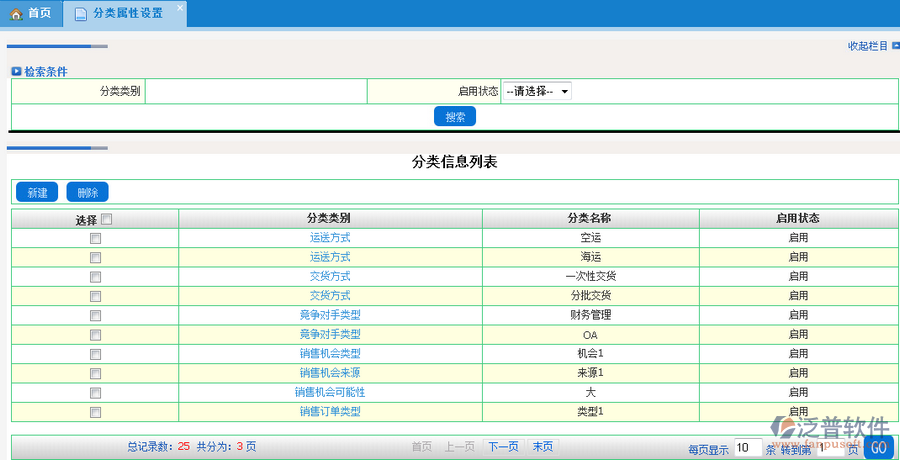Toggle the select-all checkbox in header
900x460 pixels.
[107, 219]
